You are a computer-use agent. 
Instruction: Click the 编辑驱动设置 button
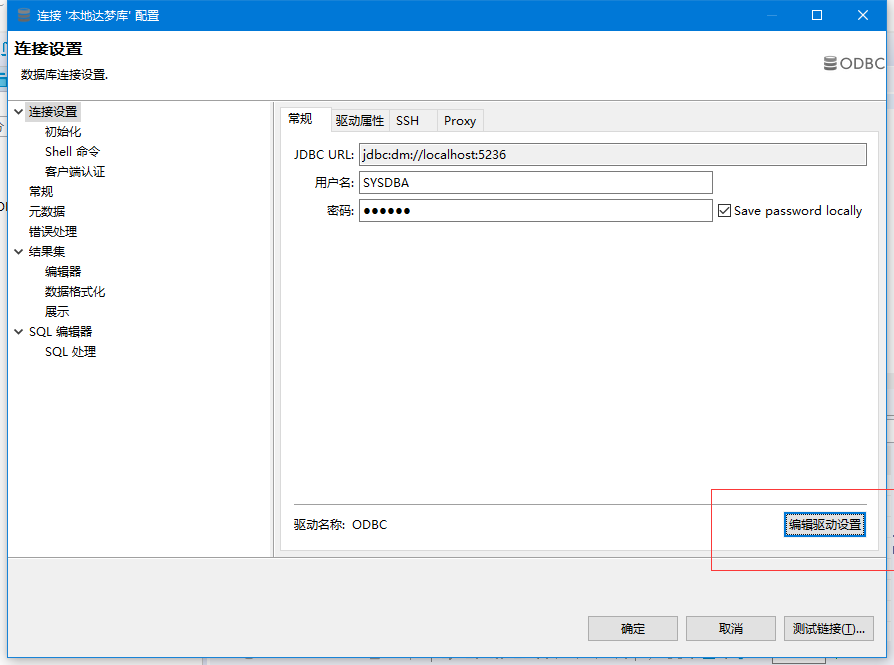(824, 525)
